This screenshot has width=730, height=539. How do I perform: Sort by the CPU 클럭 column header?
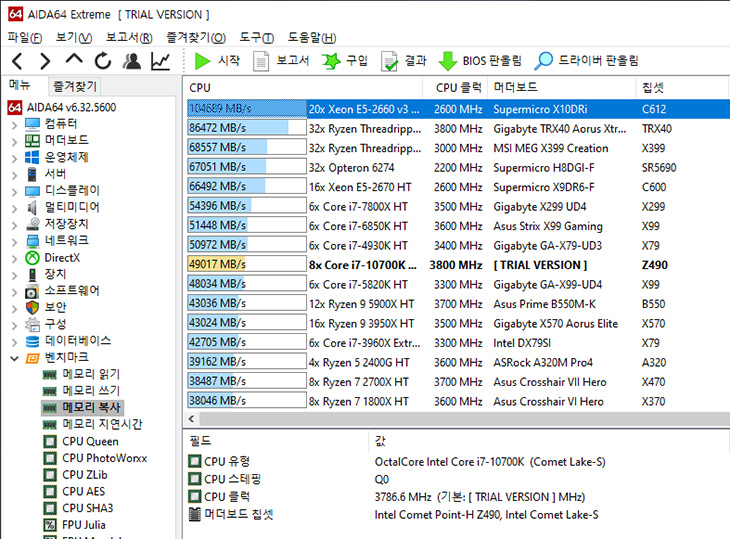pos(455,88)
